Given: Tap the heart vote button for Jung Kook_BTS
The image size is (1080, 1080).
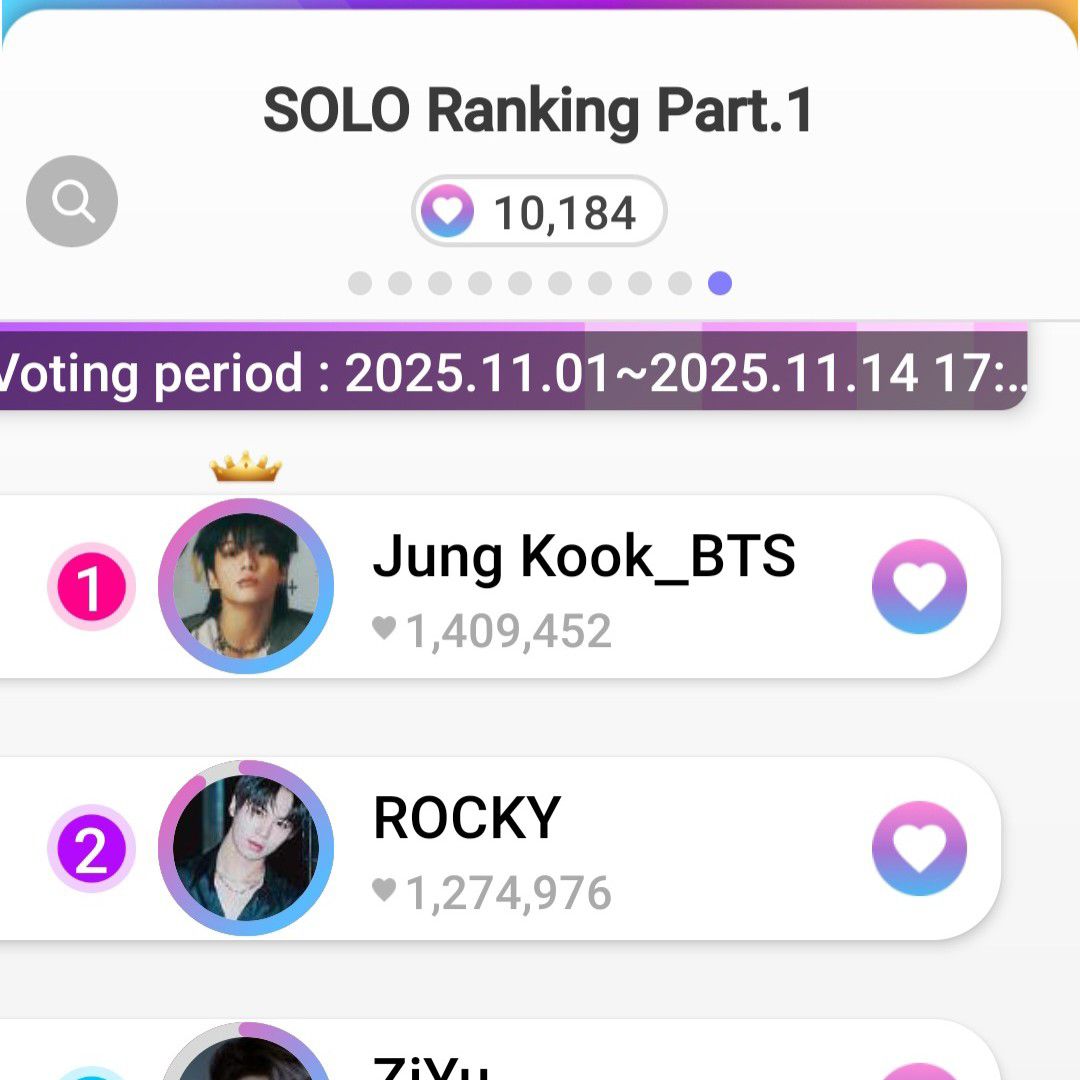Looking at the screenshot, I should coord(919,586).
